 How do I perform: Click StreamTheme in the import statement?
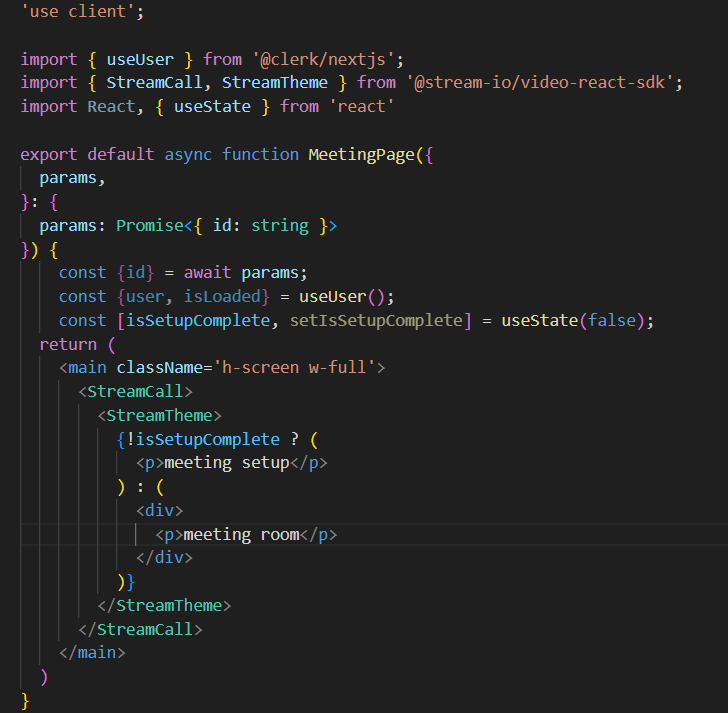274,82
